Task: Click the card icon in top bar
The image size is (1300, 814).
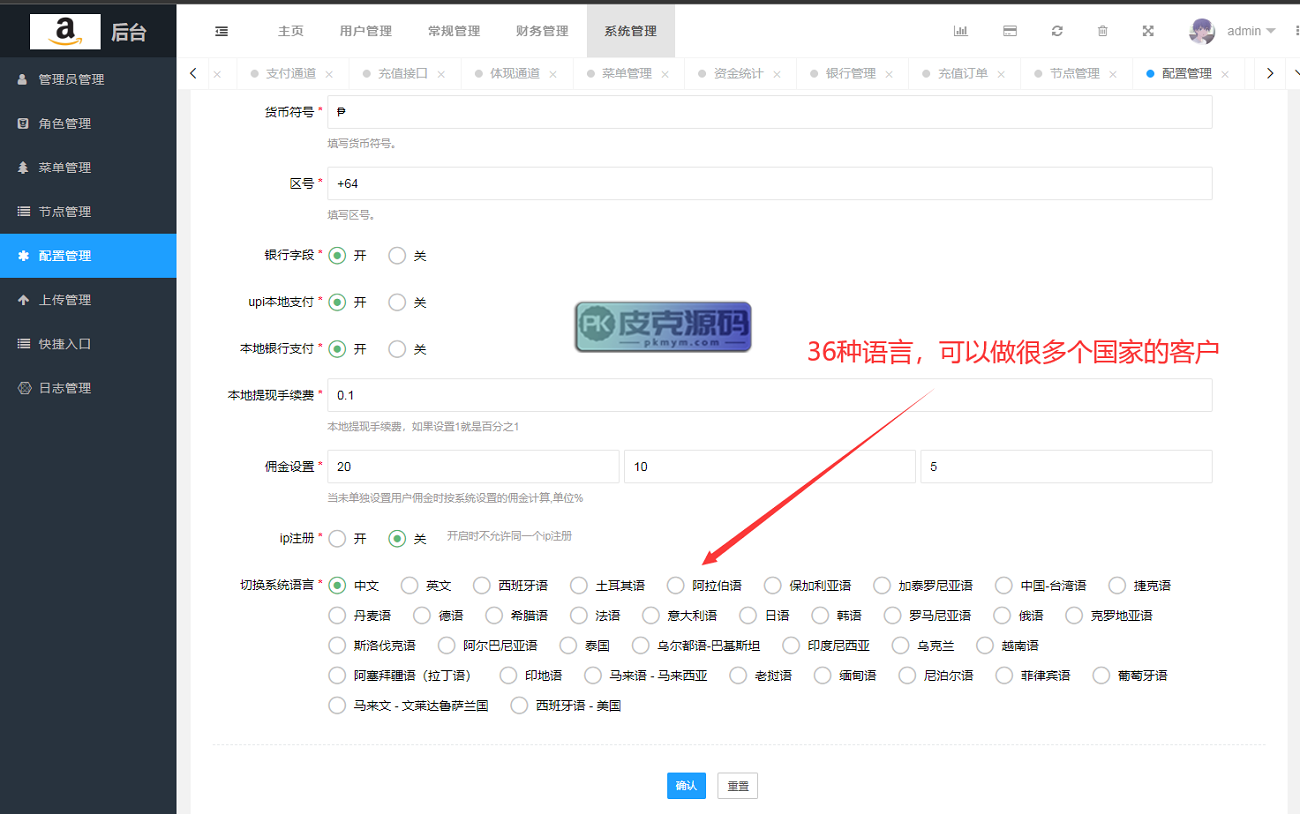Action: pos(1010,31)
